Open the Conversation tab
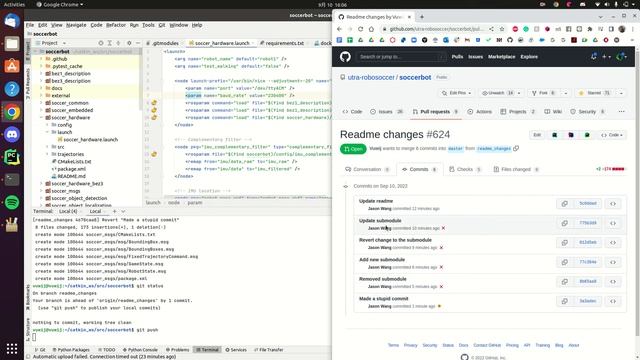The height and width of the screenshot is (360, 640). click(x=367, y=169)
